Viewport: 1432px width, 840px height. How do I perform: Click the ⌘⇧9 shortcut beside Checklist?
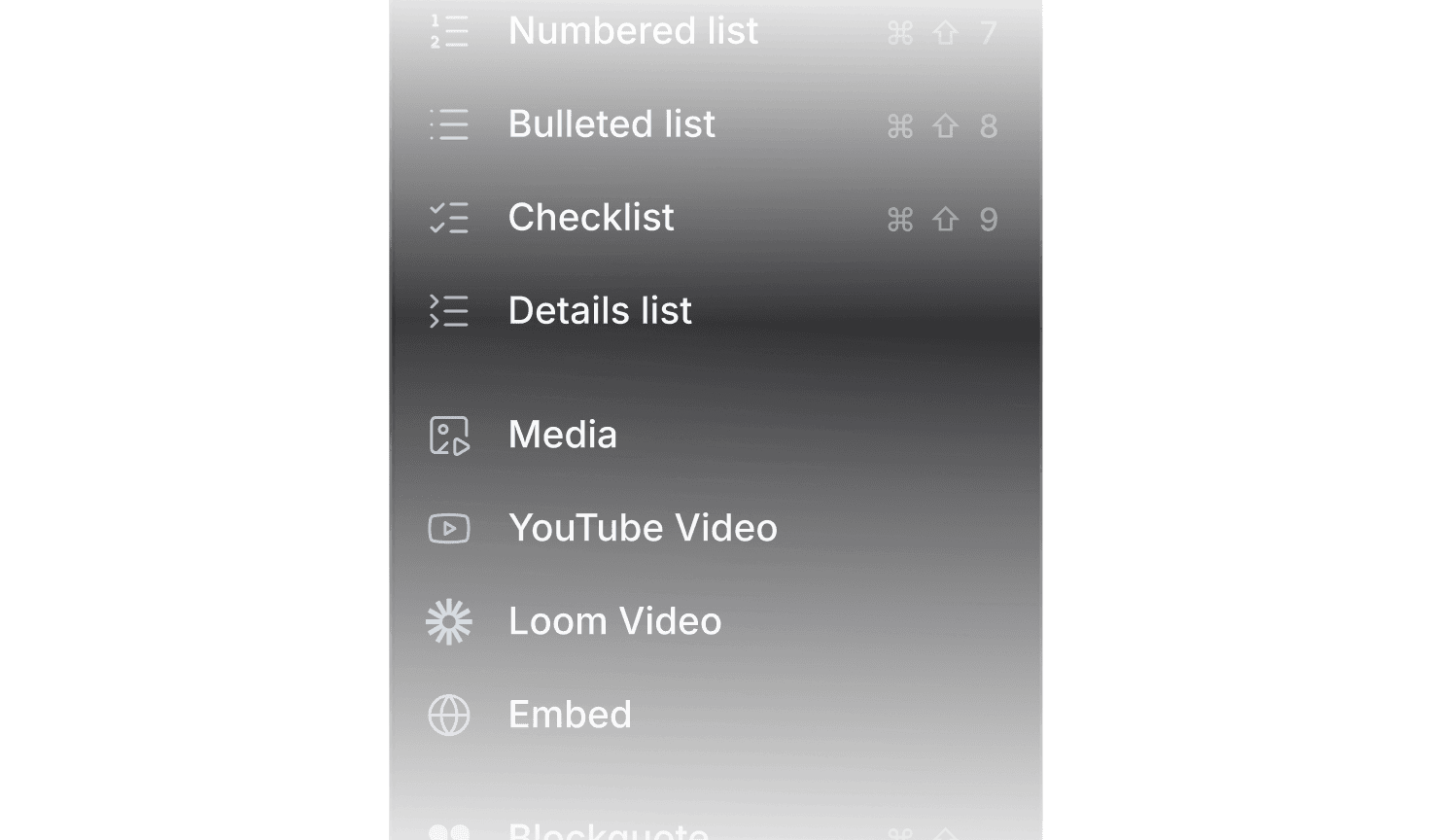coord(943,219)
